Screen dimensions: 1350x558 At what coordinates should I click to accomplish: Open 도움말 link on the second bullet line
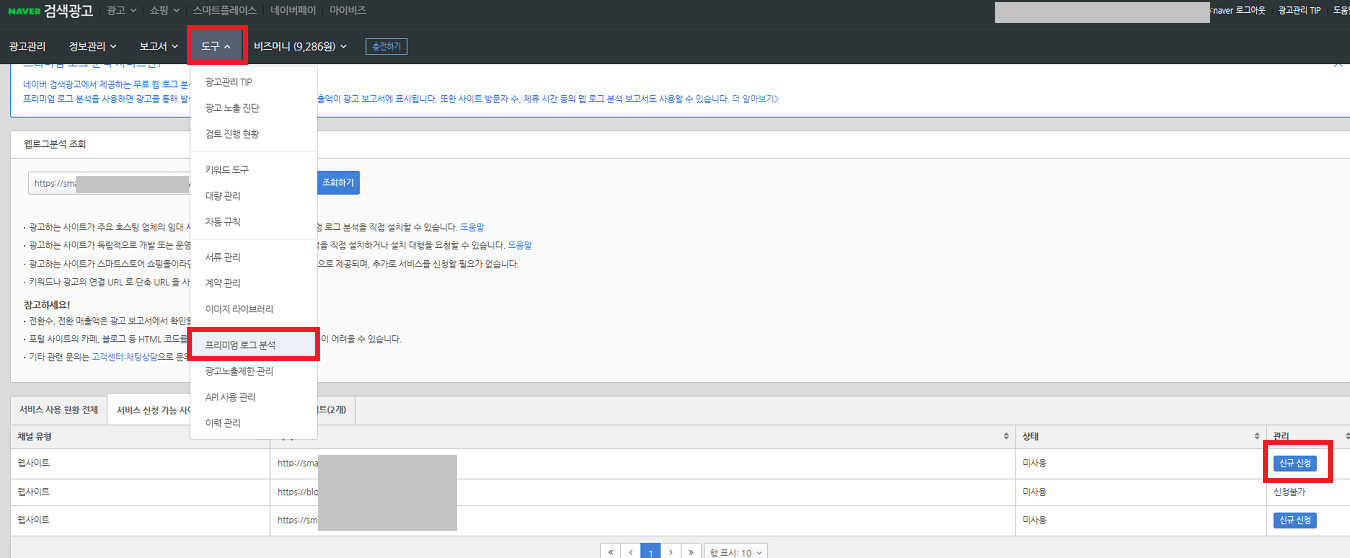(x=520, y=245)
